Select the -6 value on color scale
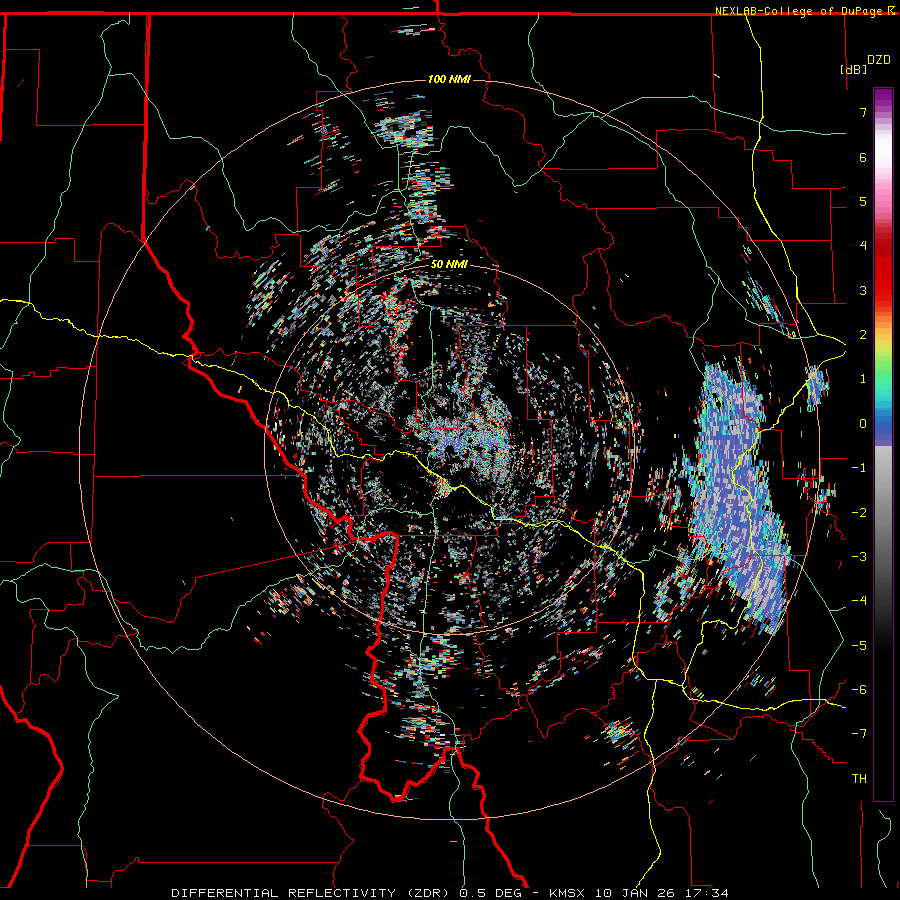 pos(859,689)
